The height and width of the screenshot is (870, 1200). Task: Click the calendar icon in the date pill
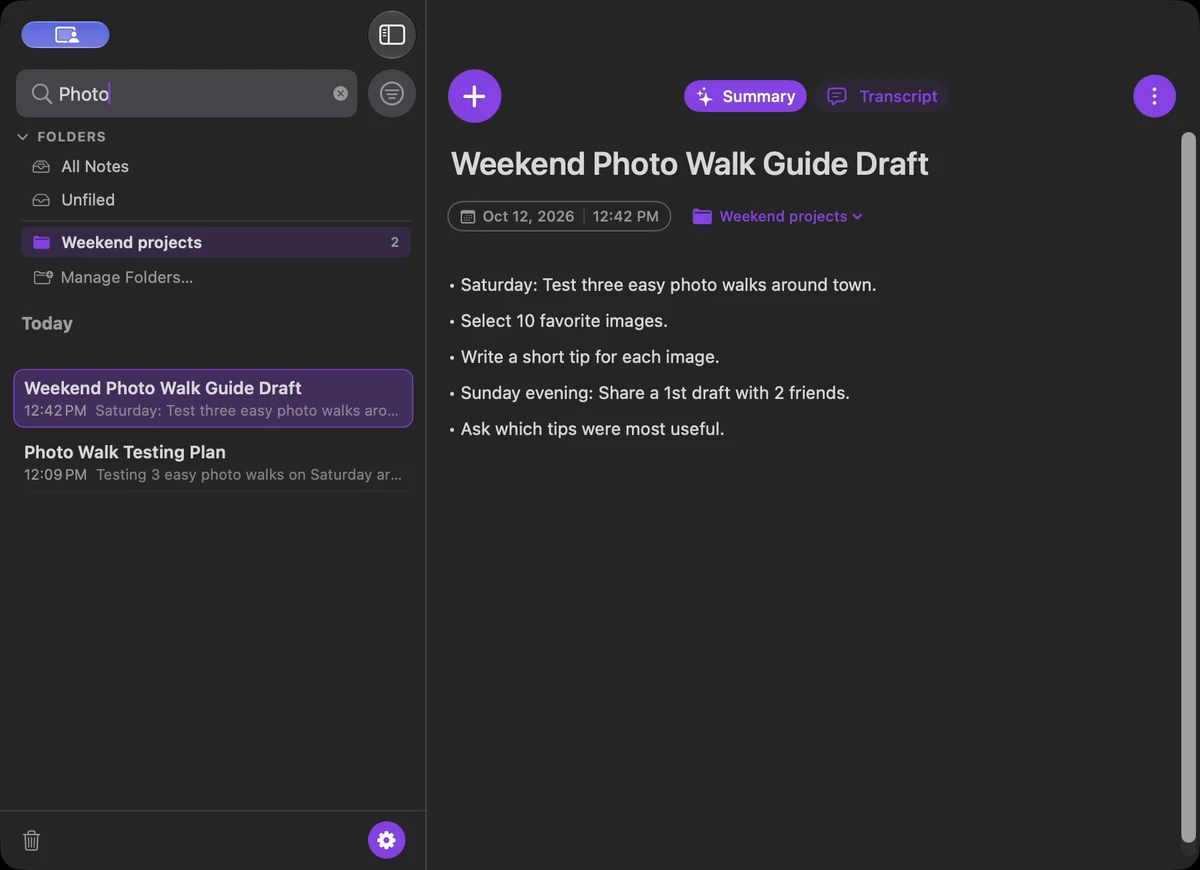point(467,216)
